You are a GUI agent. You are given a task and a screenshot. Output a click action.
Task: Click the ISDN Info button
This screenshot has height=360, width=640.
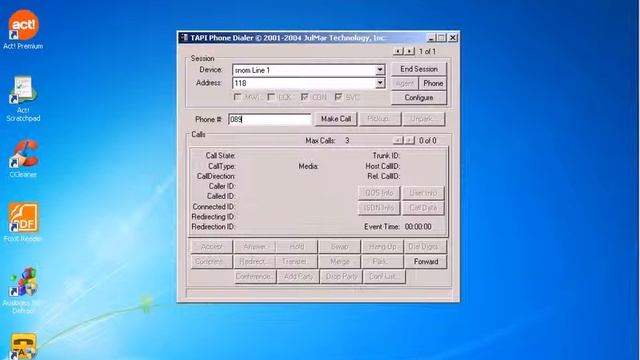[379, 208]
